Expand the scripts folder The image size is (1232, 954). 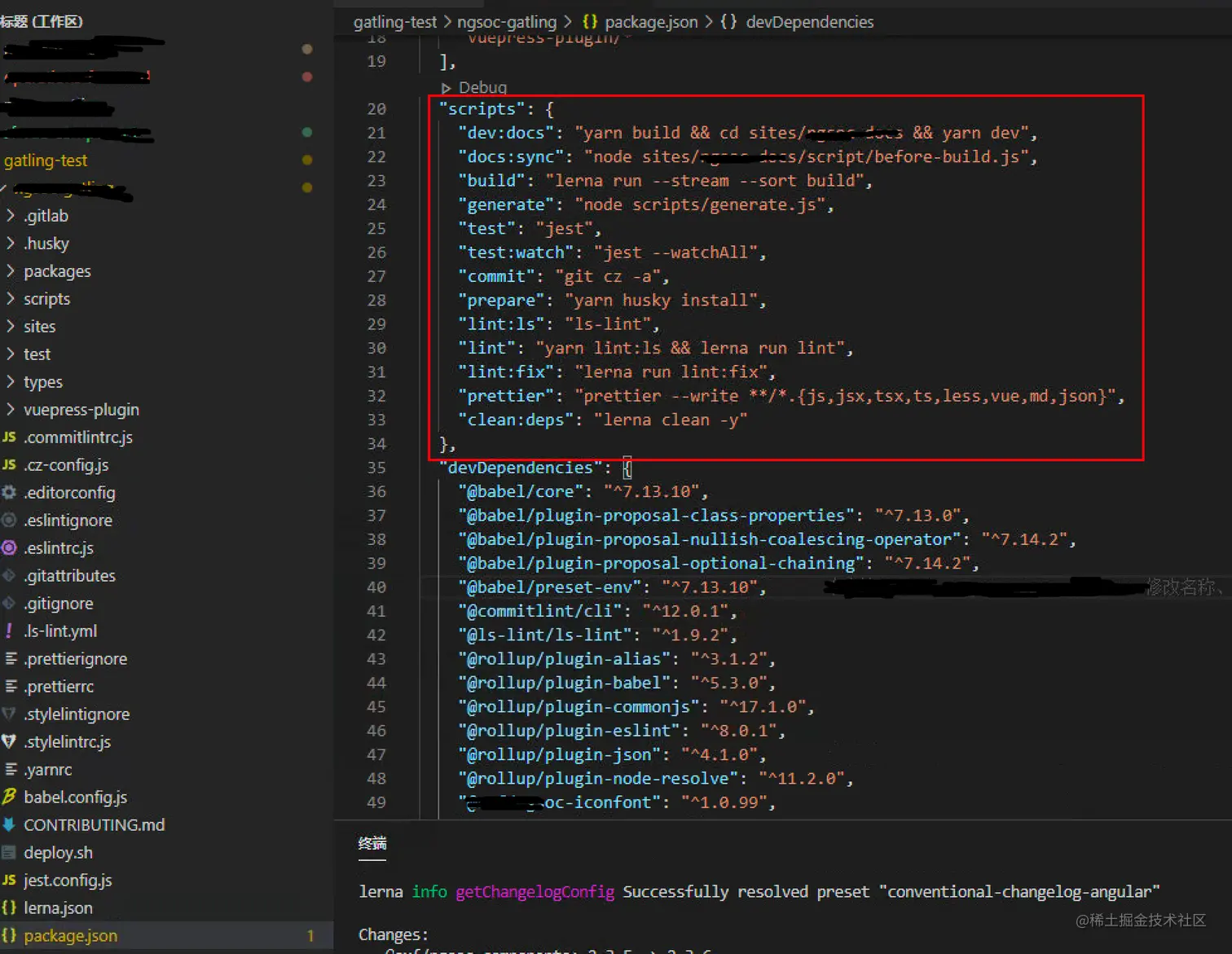pos(11,299)
